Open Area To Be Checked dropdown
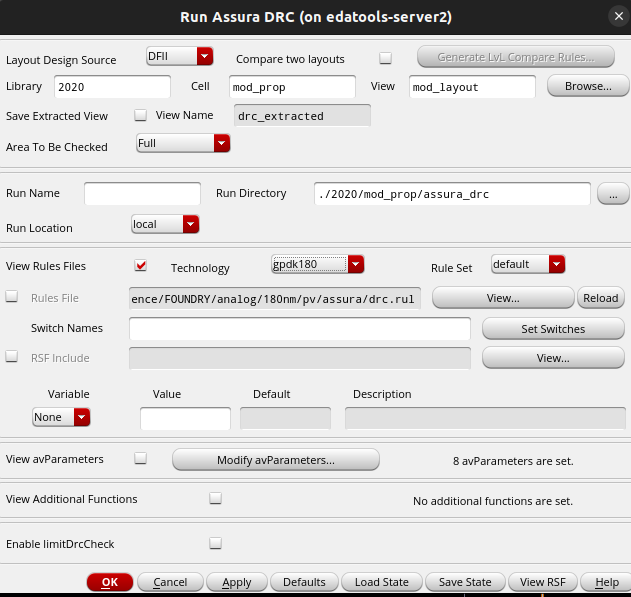Image resolution: width=631 pixels, height=597 pixels. click(x=183, y=143)
